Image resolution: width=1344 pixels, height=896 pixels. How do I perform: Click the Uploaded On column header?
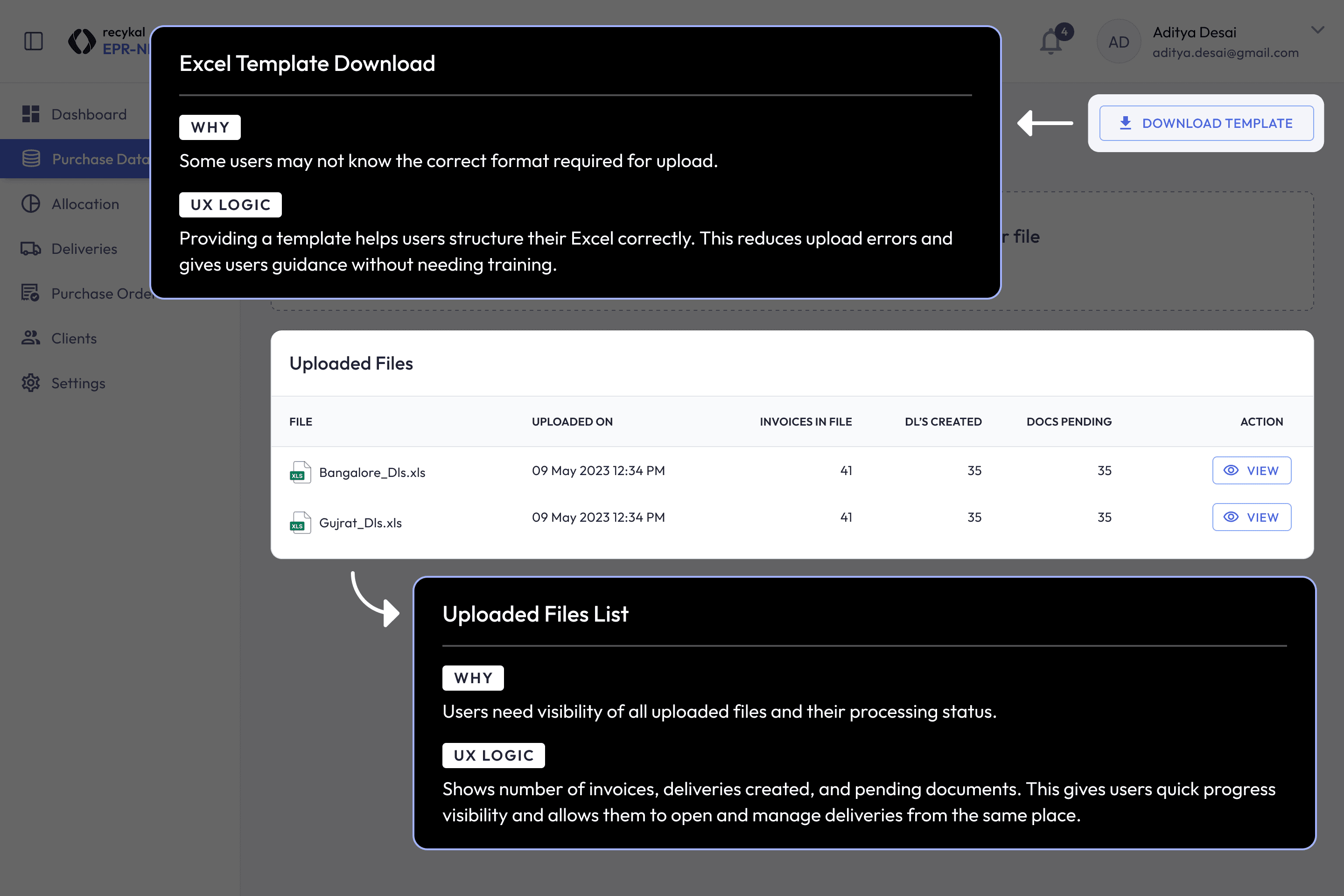click(572, 422)
